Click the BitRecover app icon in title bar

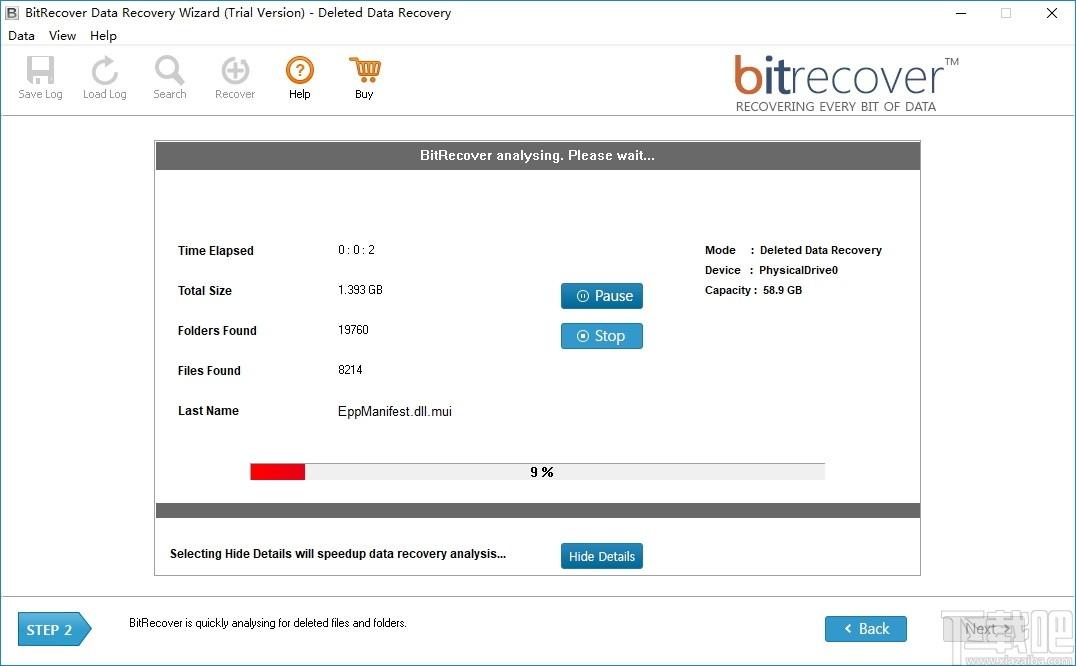coord(12,13)
